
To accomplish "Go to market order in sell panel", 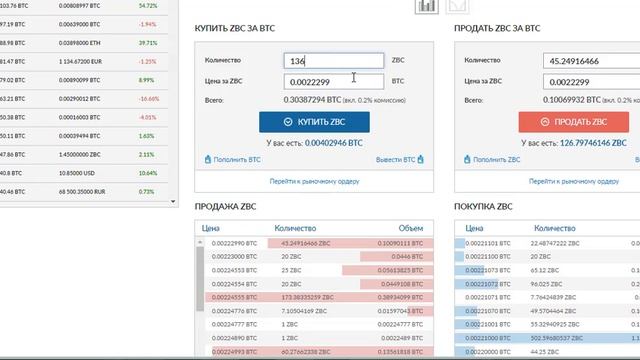I will pos(574,181).
